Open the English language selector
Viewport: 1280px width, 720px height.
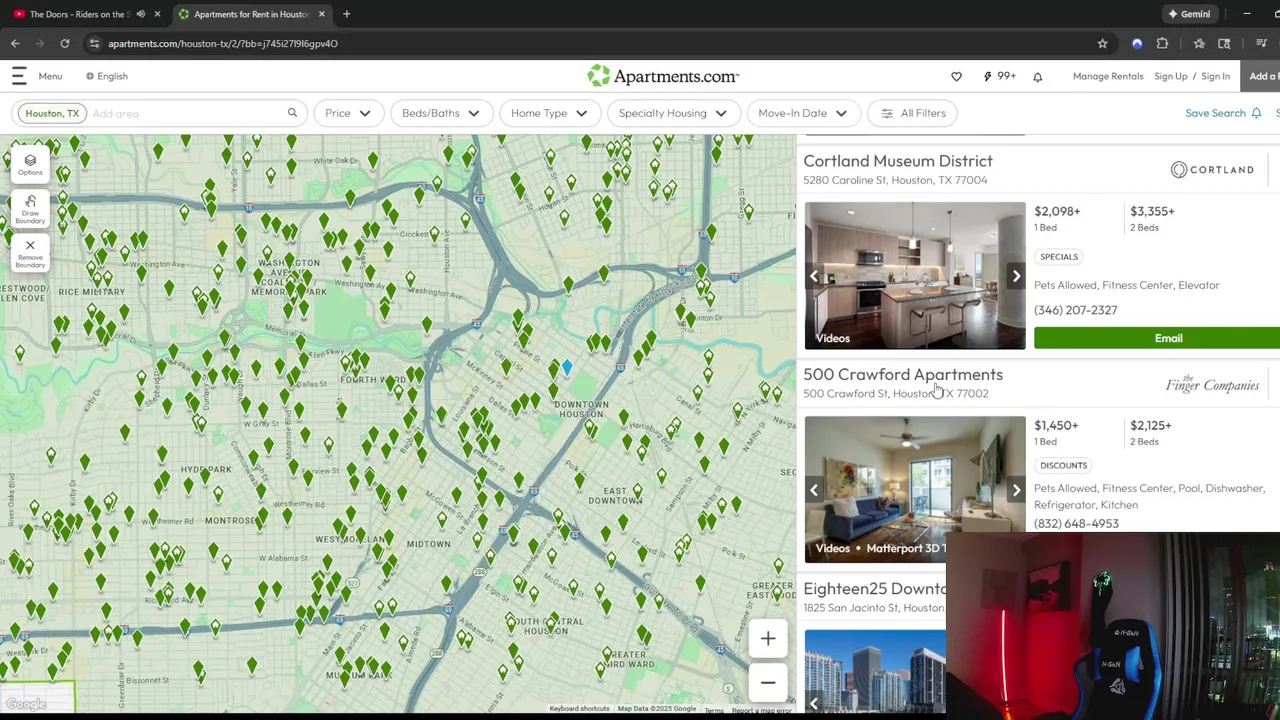pos(107,76)
